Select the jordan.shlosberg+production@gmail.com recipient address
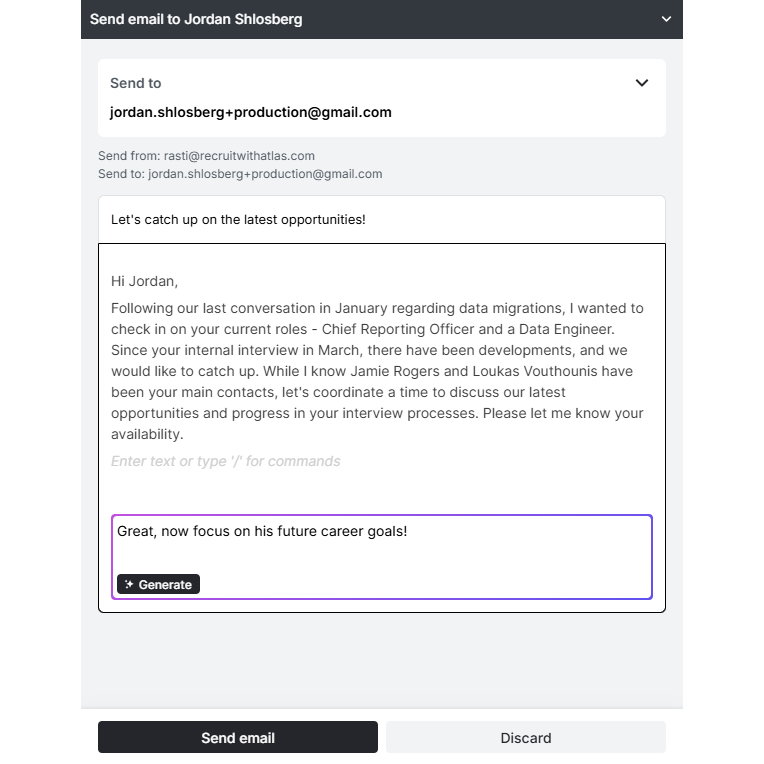The width and height of the screenshot is (764, 764). (x=250, y=113)
